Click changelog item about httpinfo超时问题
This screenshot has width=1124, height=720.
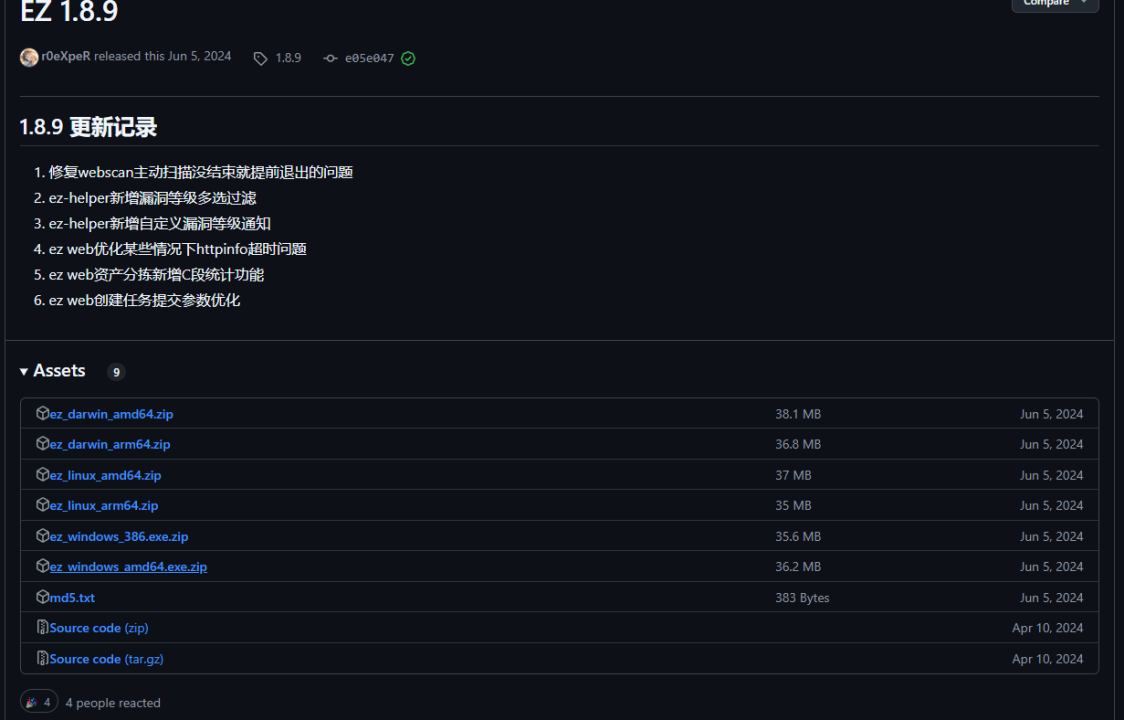178,249
